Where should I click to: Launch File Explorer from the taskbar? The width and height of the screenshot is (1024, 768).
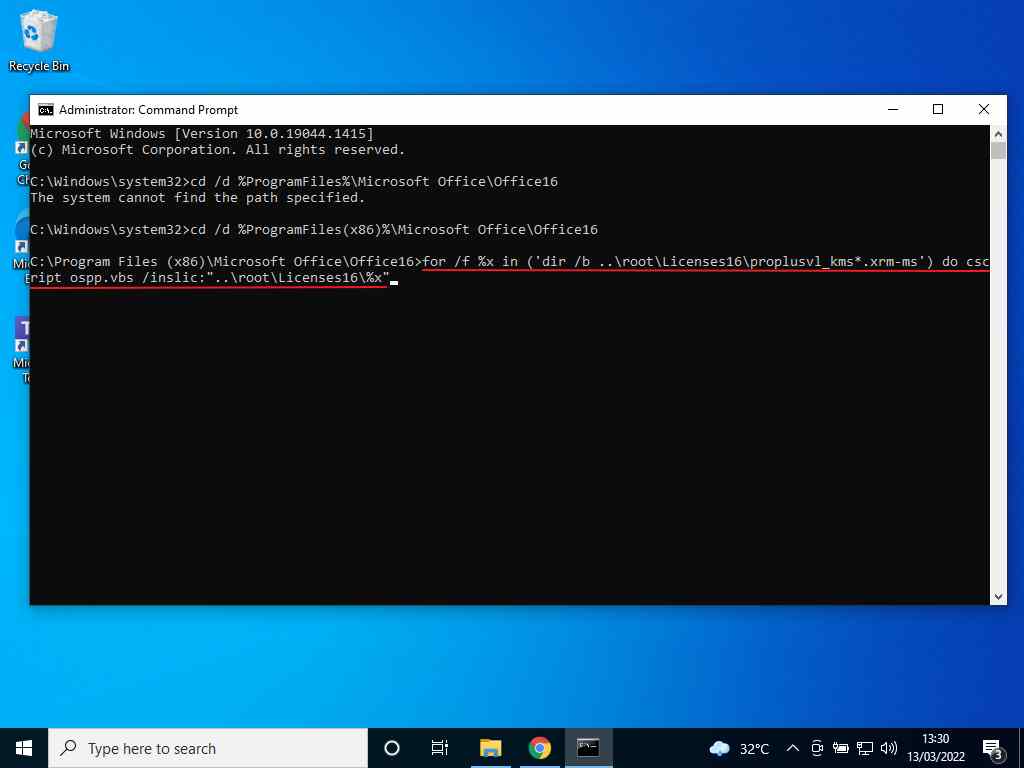click(490, 748)
